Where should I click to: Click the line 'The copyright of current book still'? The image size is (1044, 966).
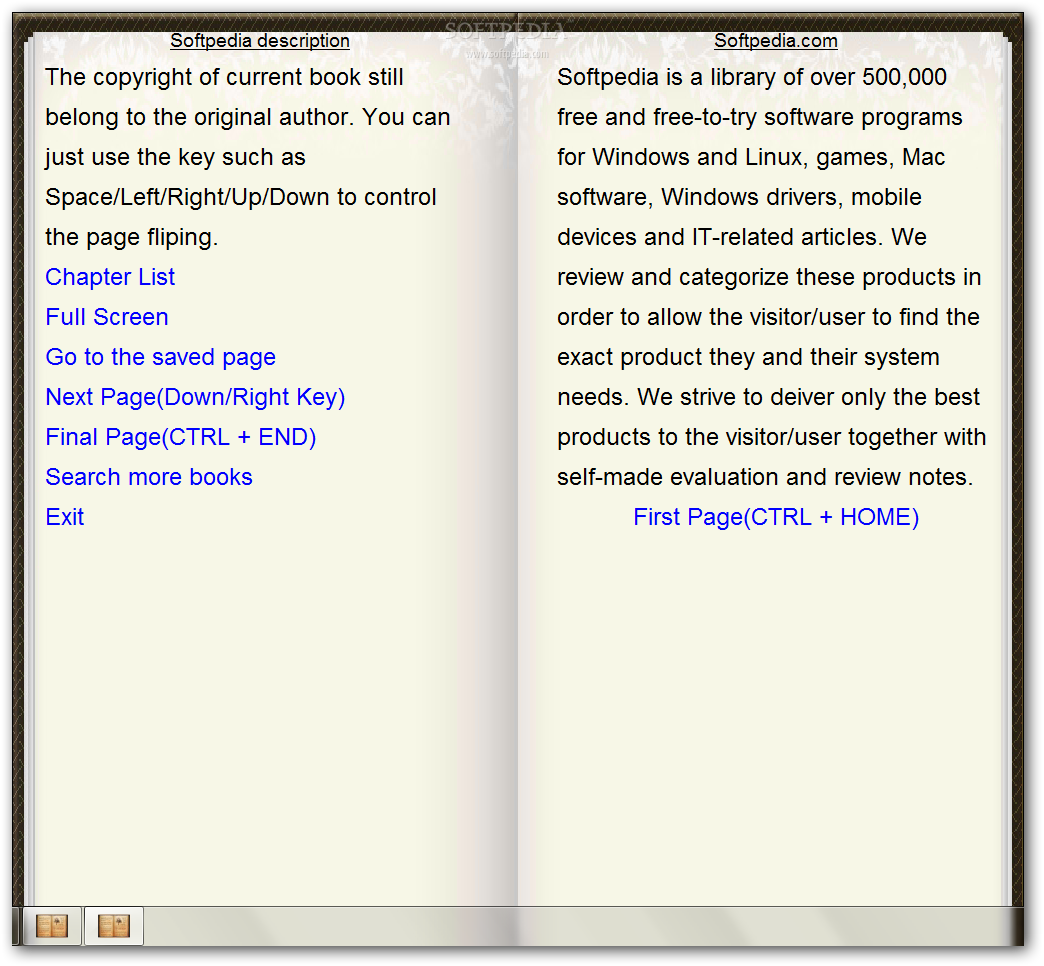(x=224, y=77)
